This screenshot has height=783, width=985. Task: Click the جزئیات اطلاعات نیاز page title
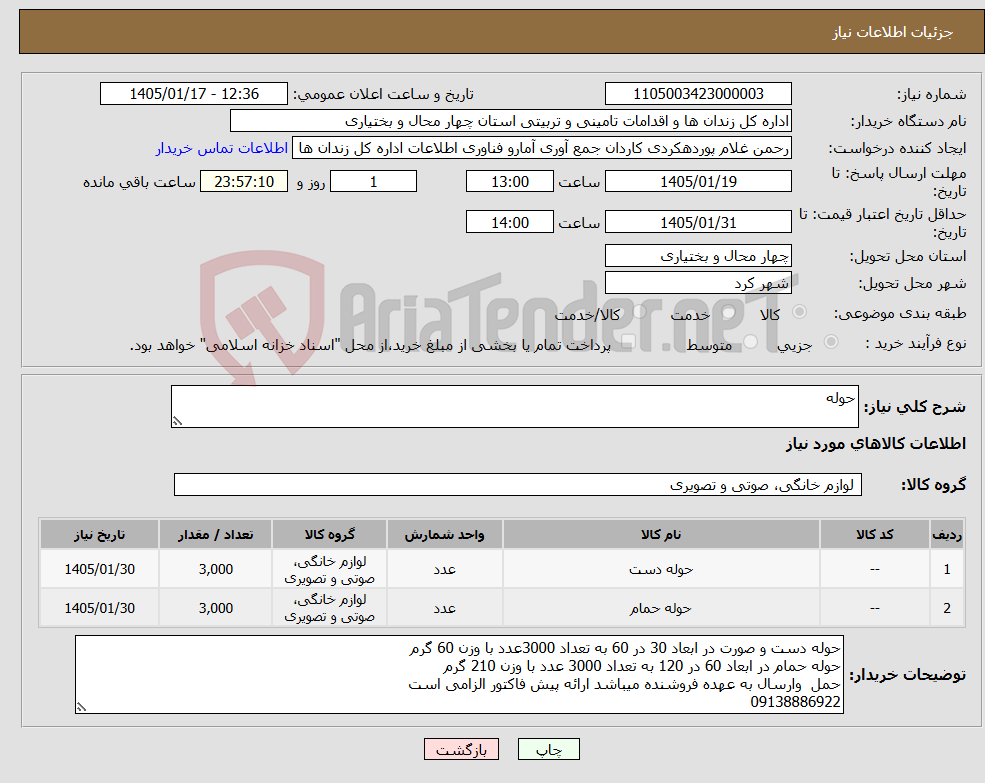pyautogui.click(x=893, y=32)
